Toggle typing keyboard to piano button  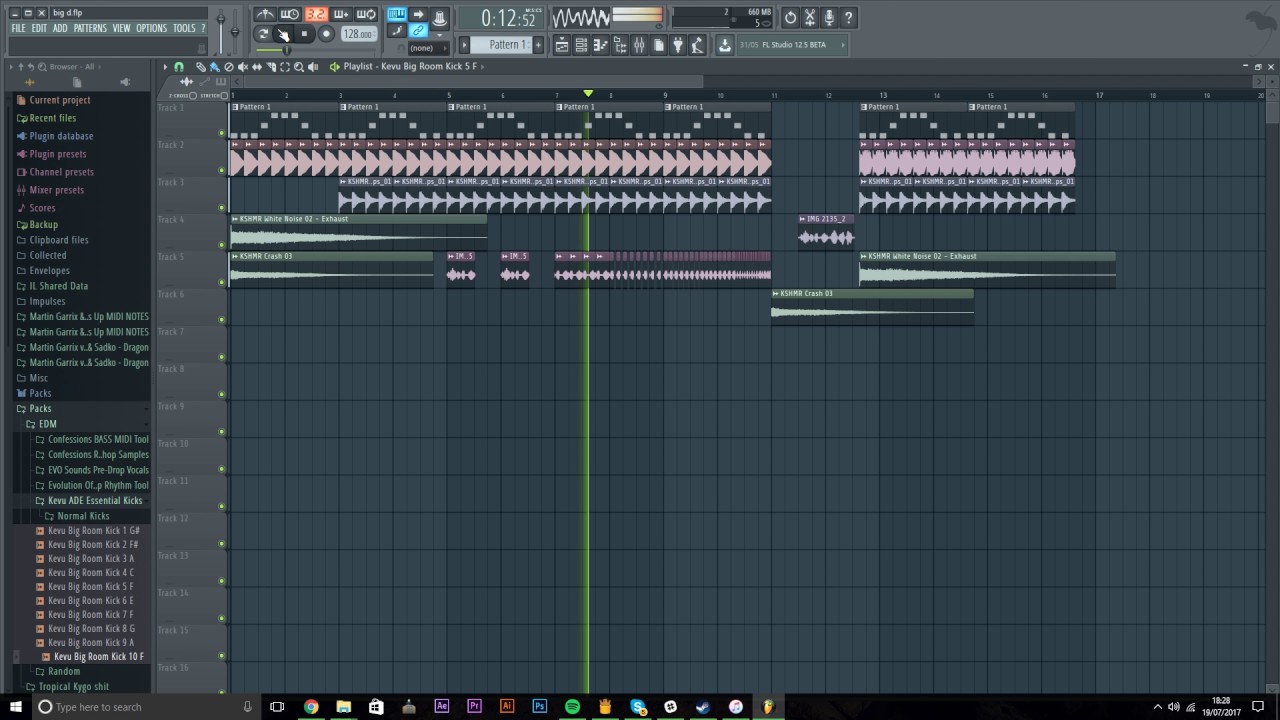[397, 15]
